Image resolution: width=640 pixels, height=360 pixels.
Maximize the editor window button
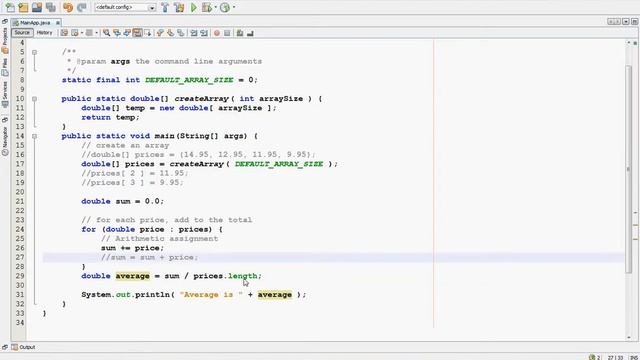[635, 22]
